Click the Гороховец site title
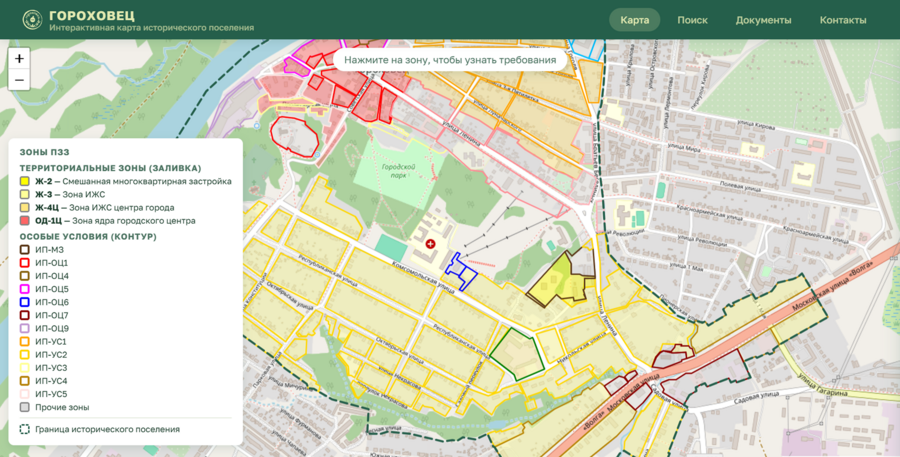900x457 pixels. point(92,16)
